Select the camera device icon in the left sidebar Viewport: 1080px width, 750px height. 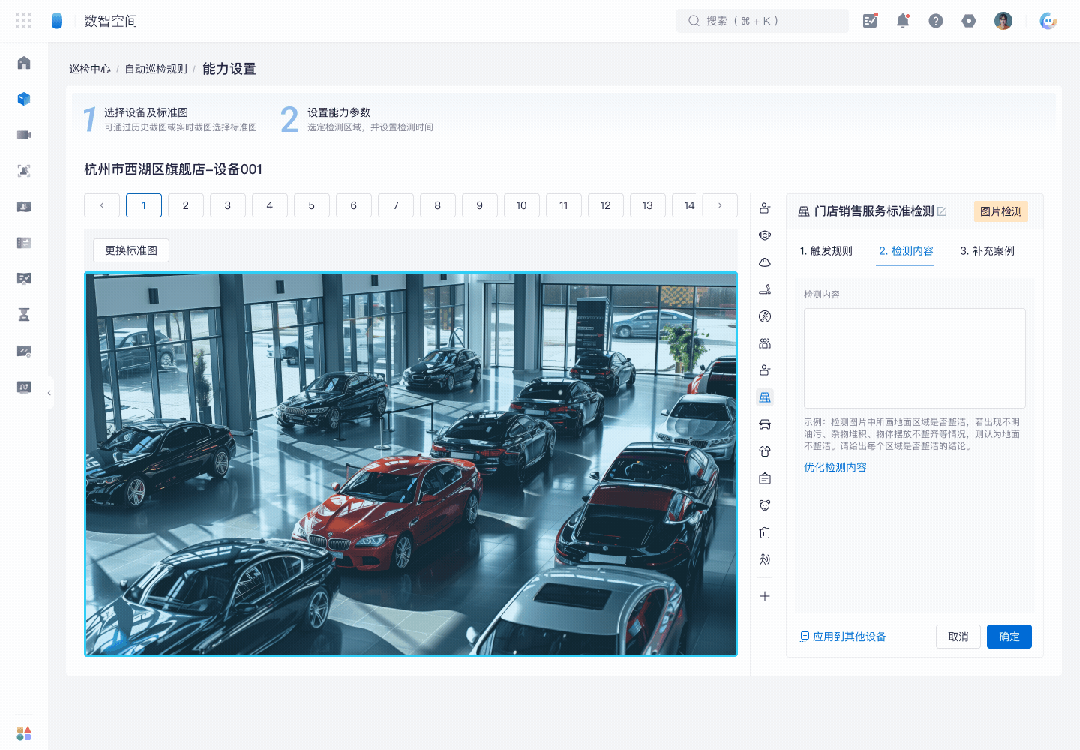point(24,134)
